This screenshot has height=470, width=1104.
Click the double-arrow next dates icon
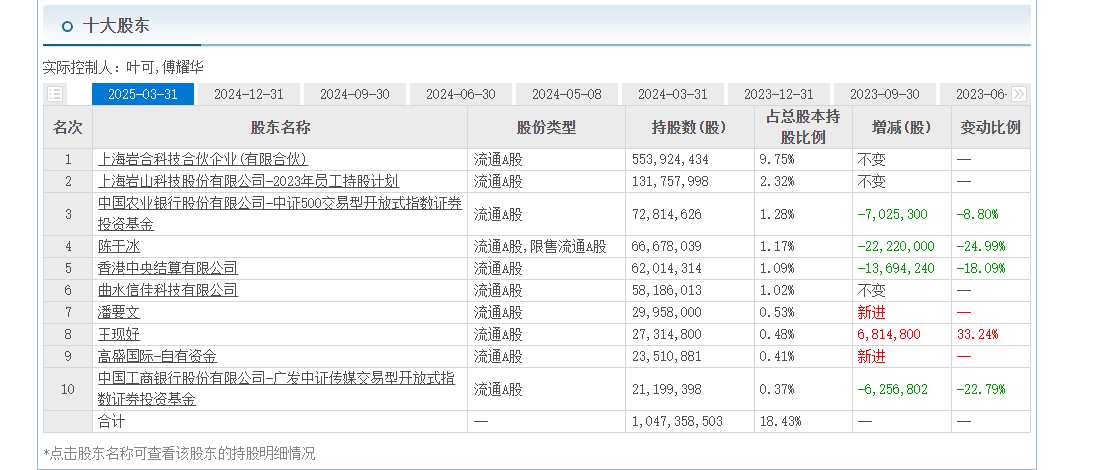[1018, 94]
